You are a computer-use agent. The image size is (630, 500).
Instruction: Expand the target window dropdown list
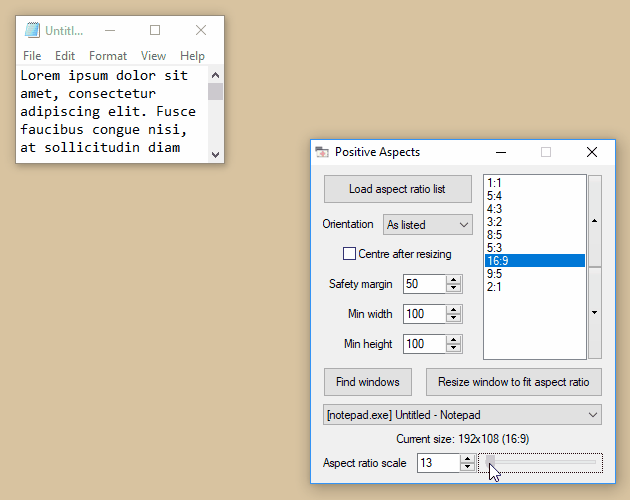tap(592, 414)
